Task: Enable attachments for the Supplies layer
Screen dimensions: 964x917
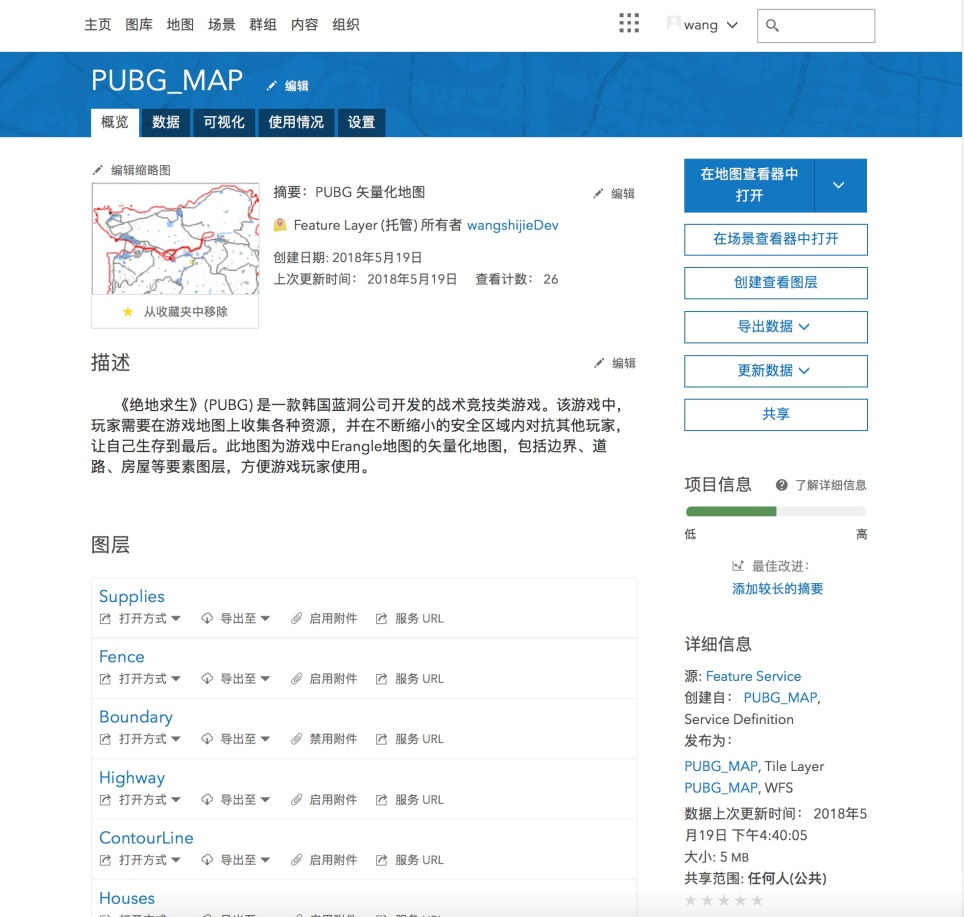Action: tap(333, 618)
